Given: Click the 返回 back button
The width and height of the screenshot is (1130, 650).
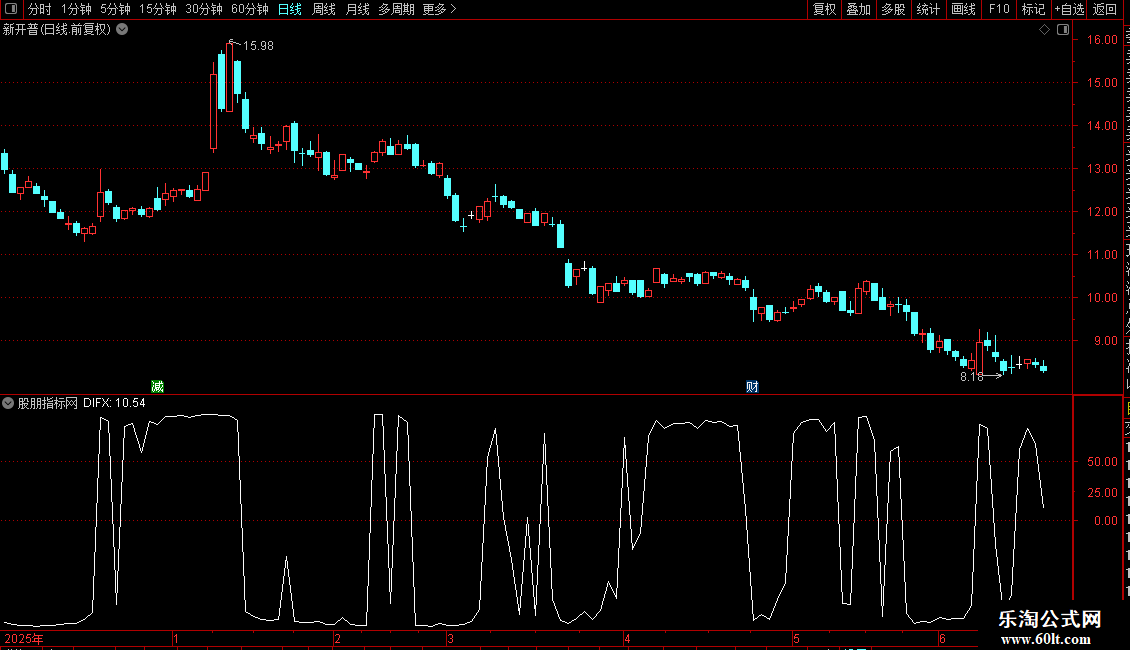Looking at the screenshot, I should pos(1105,9).
